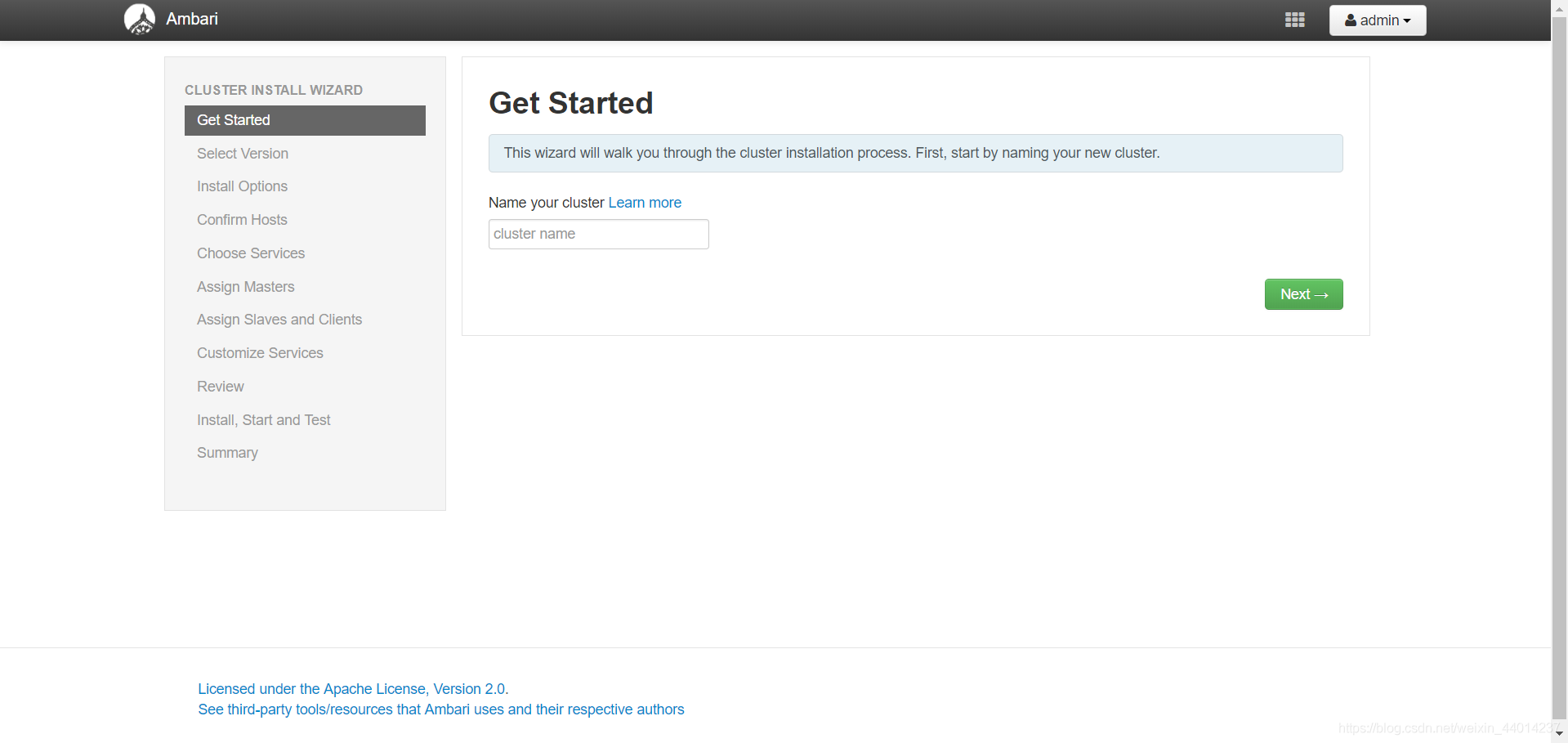The height and width of the screenshot is (743, 1568).
Task: Click the vertical scrollbar track
Action: [x=1559, y=368]
